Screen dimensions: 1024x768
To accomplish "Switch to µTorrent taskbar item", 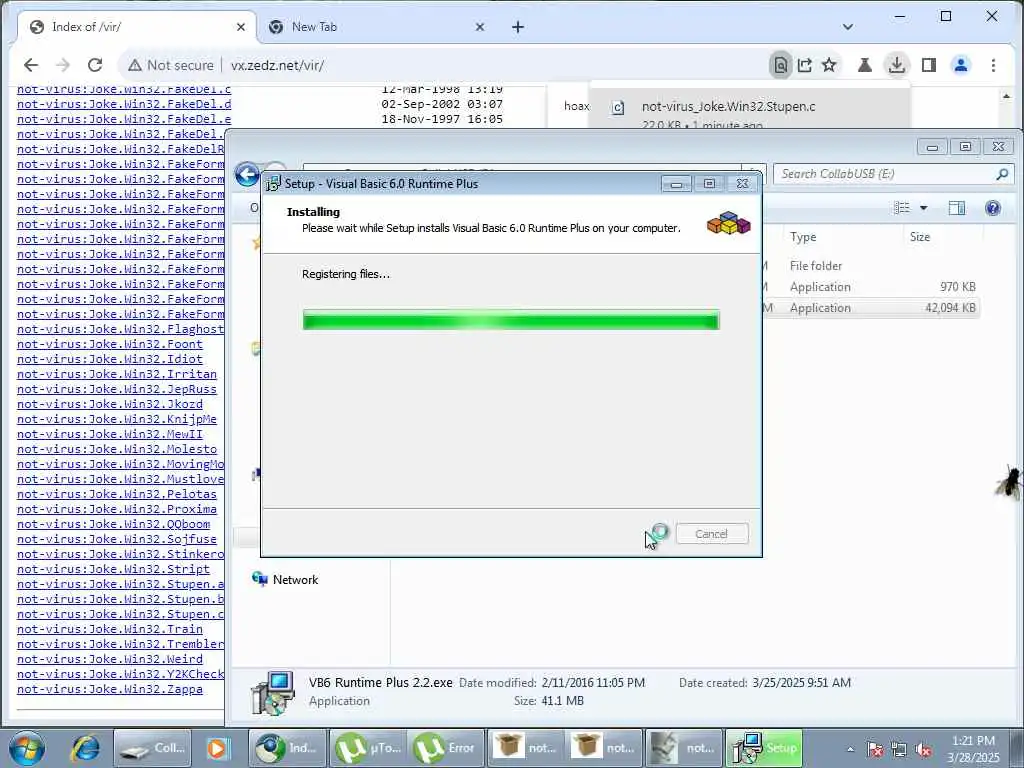I will 368,748.
